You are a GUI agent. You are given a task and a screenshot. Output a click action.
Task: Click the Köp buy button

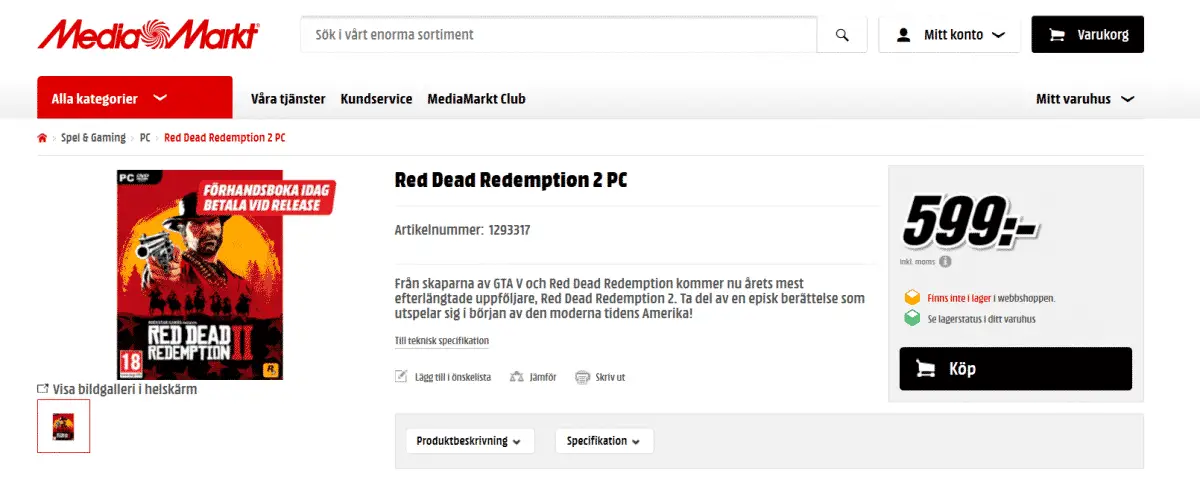coord(1015,369)
